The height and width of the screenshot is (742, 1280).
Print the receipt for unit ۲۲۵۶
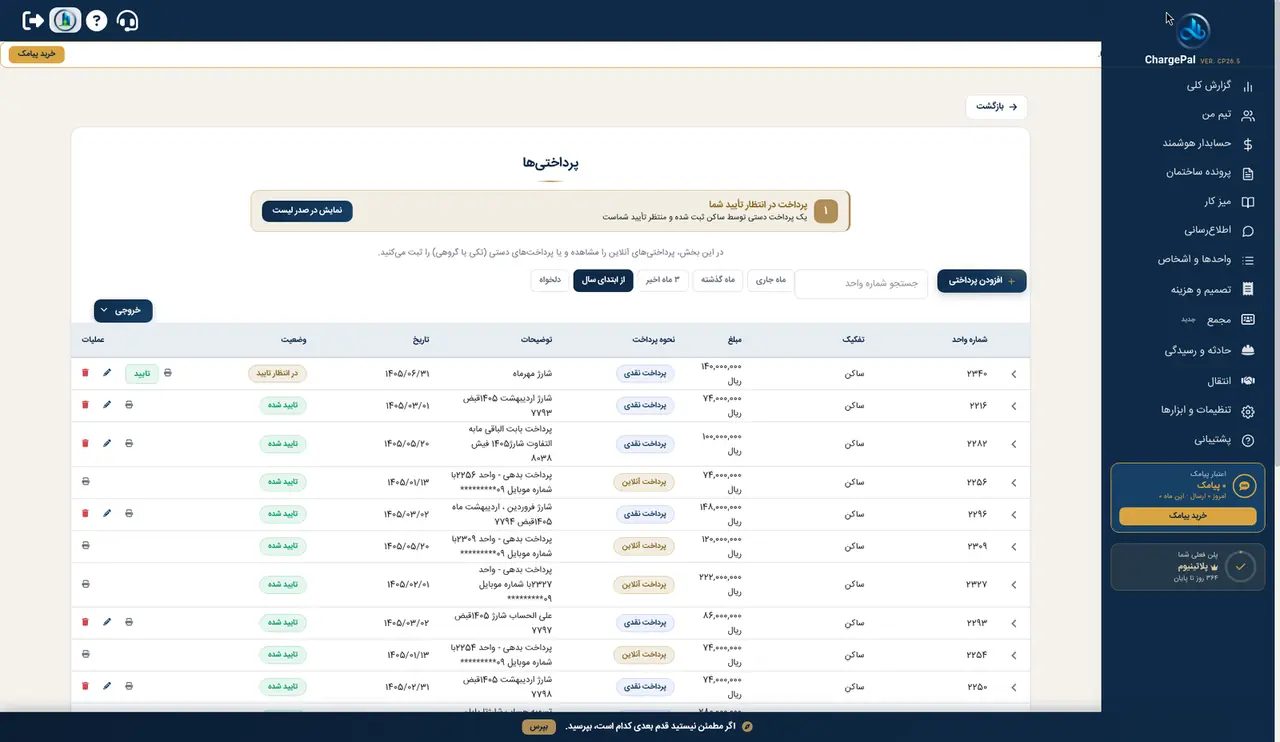click(x=85, y=481)
